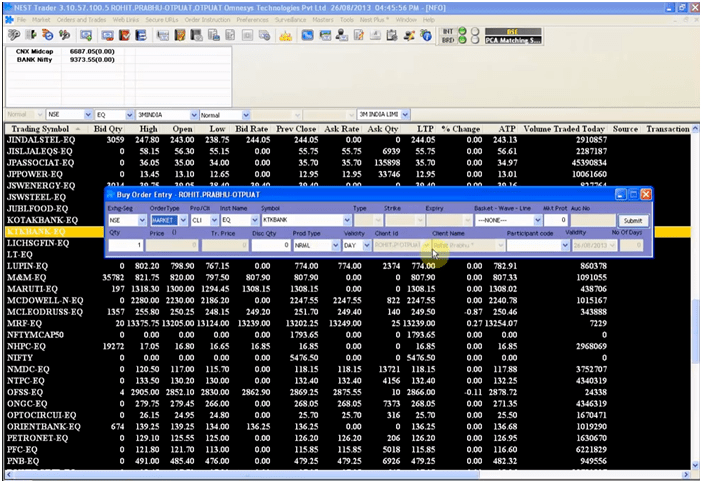The image size is (702, 483).
Task: Open the Preferences menu
Action: click(x=253, y=20)
